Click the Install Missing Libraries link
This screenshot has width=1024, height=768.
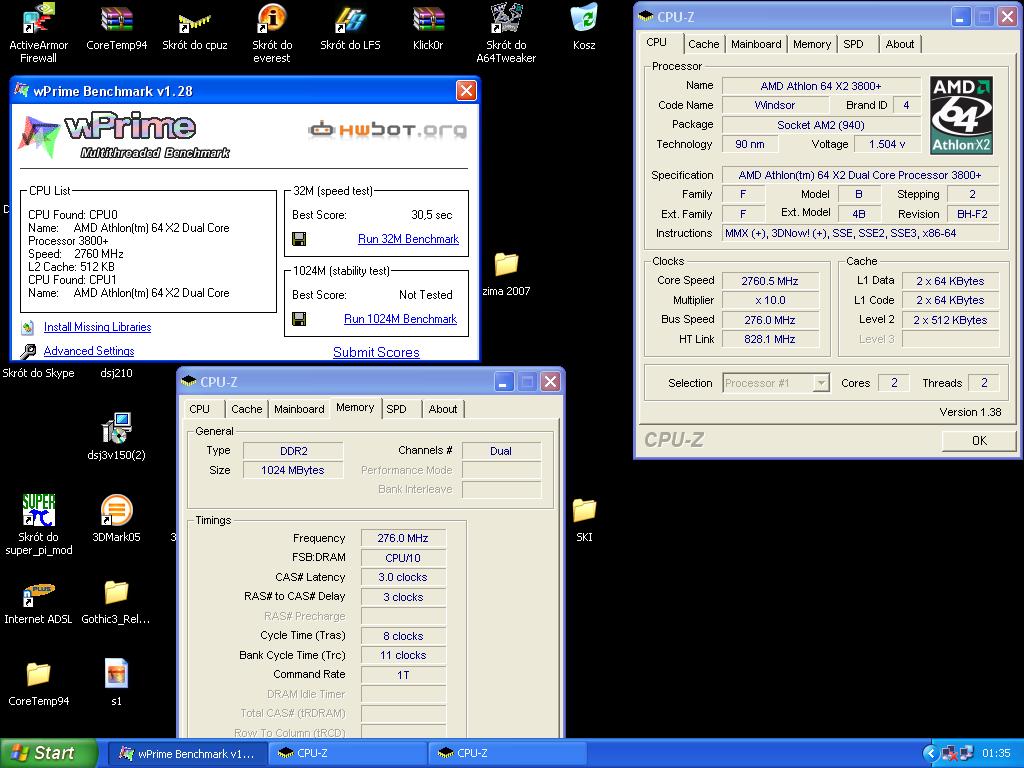pyautogui.click(x=97, y=327)
